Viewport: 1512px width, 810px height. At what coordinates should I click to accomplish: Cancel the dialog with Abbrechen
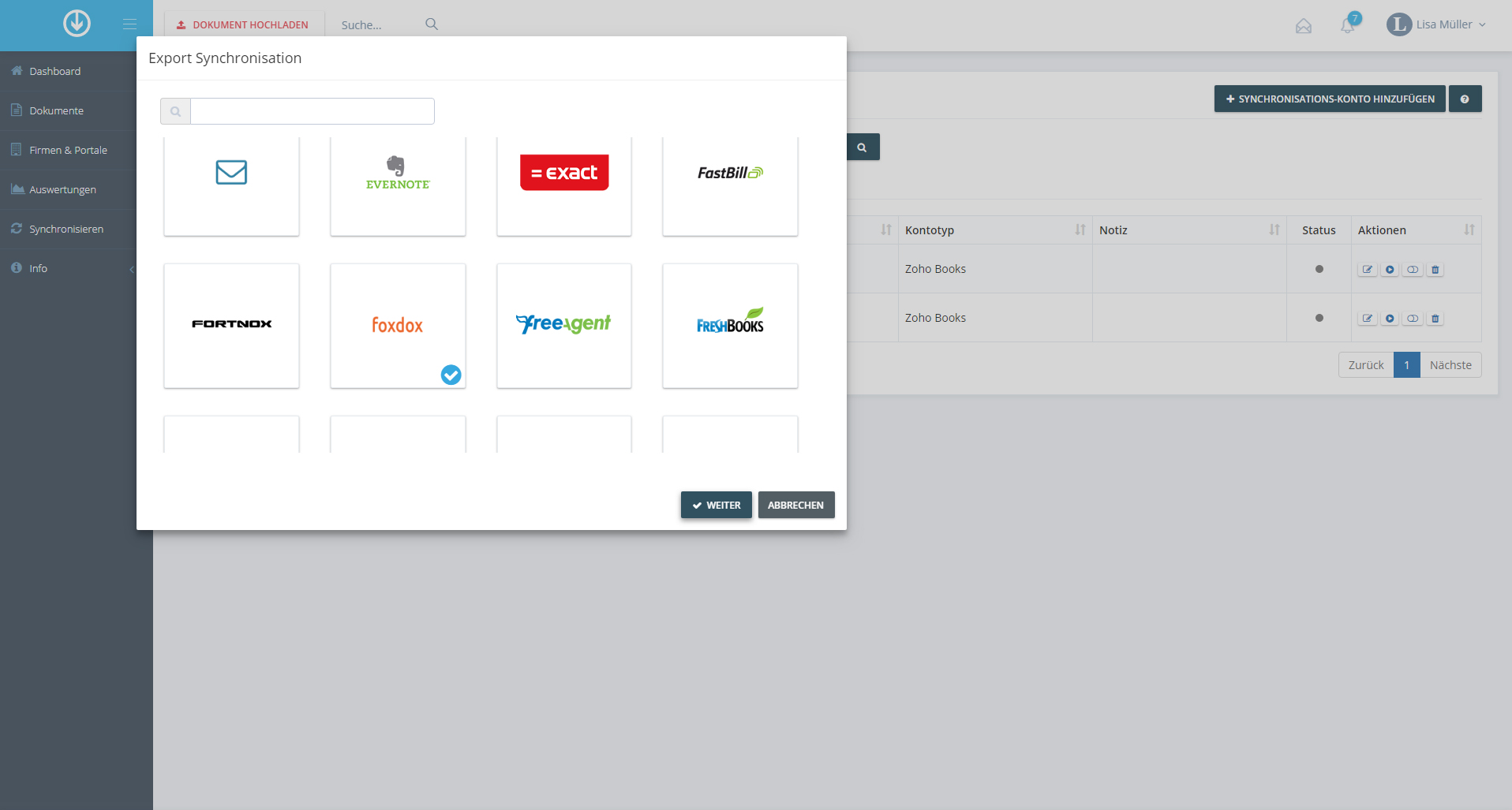[x=795, y=505]
